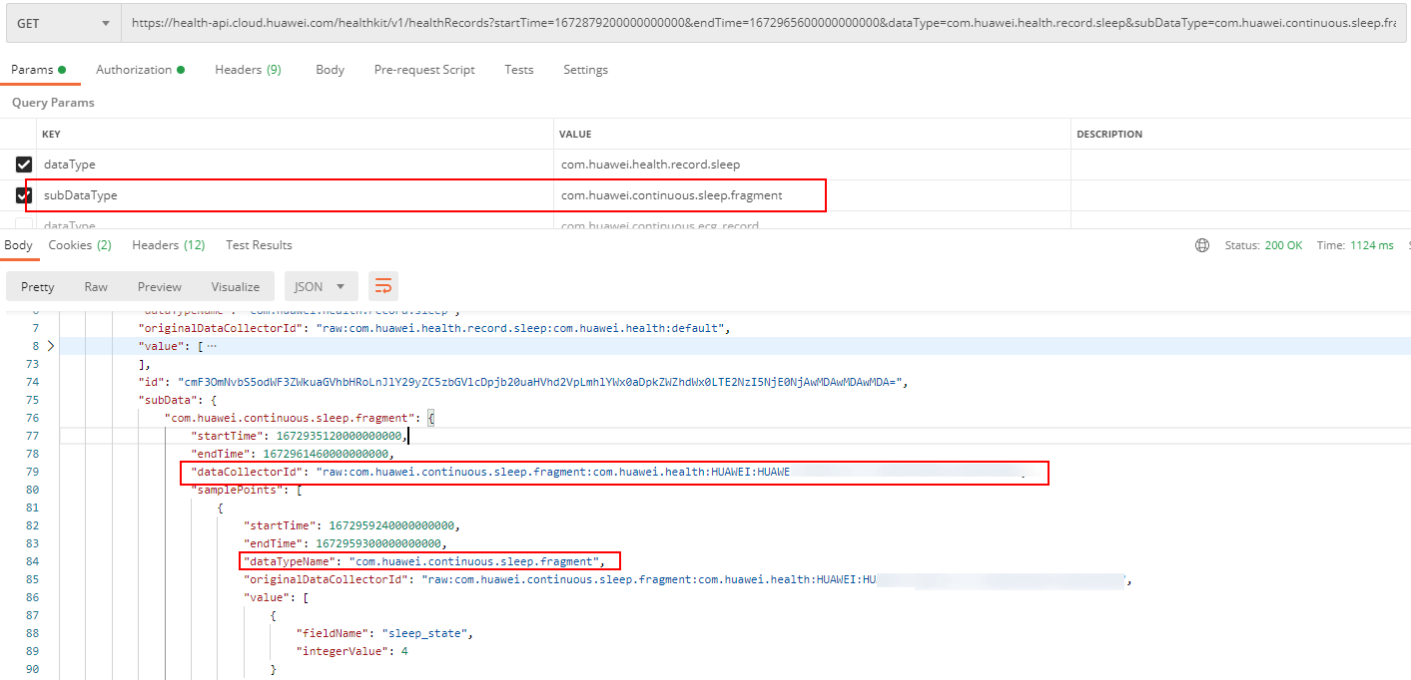Viewport: 1411px width, 680px height.
Task: Open the request Headers (9) tab
Action: coord(248,70)
